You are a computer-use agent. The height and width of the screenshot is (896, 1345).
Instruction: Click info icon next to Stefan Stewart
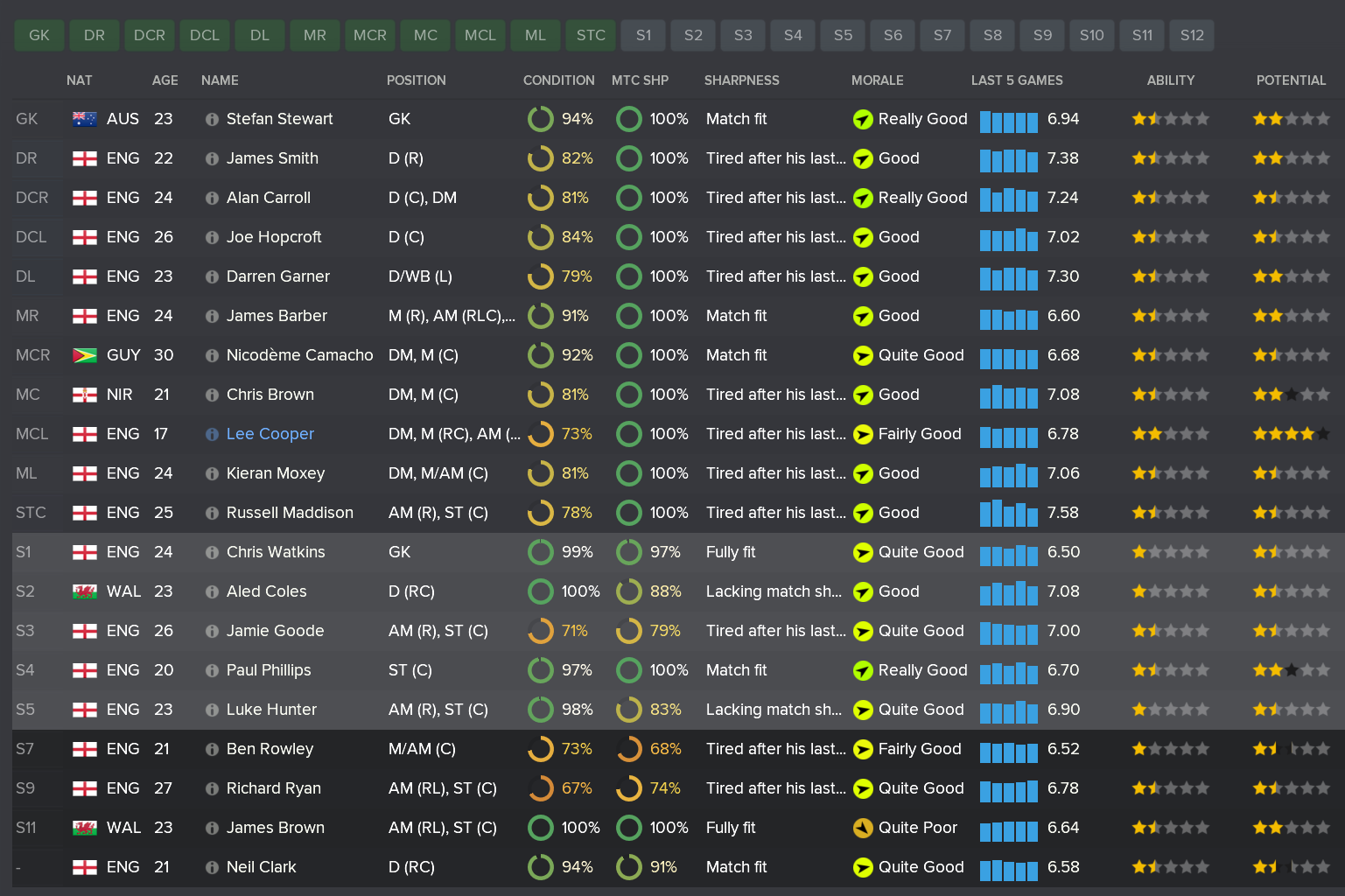[212, 120]
